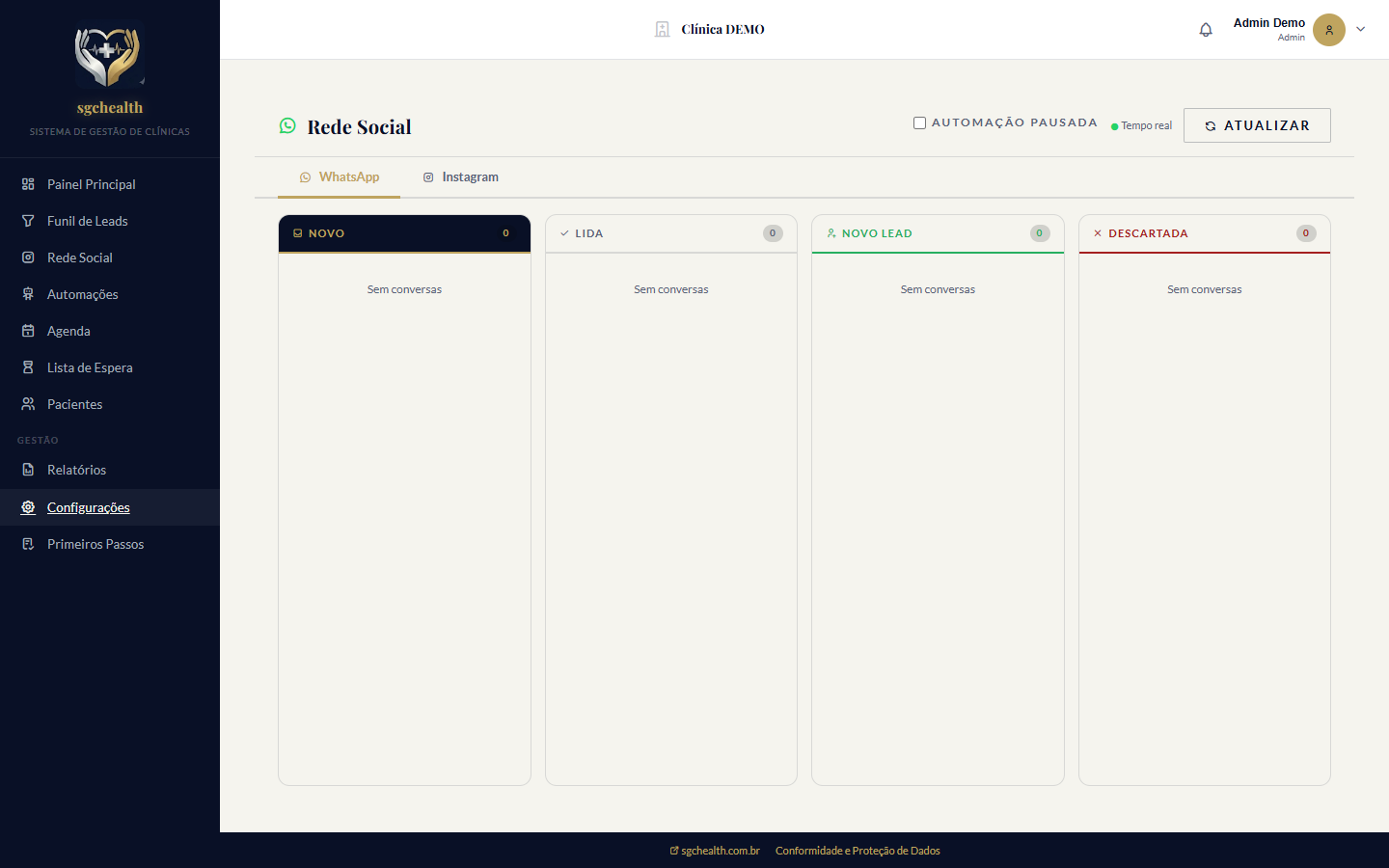Go to Pacientes in sidebar
Screen dimensions: 1389x868
(110, 404)
